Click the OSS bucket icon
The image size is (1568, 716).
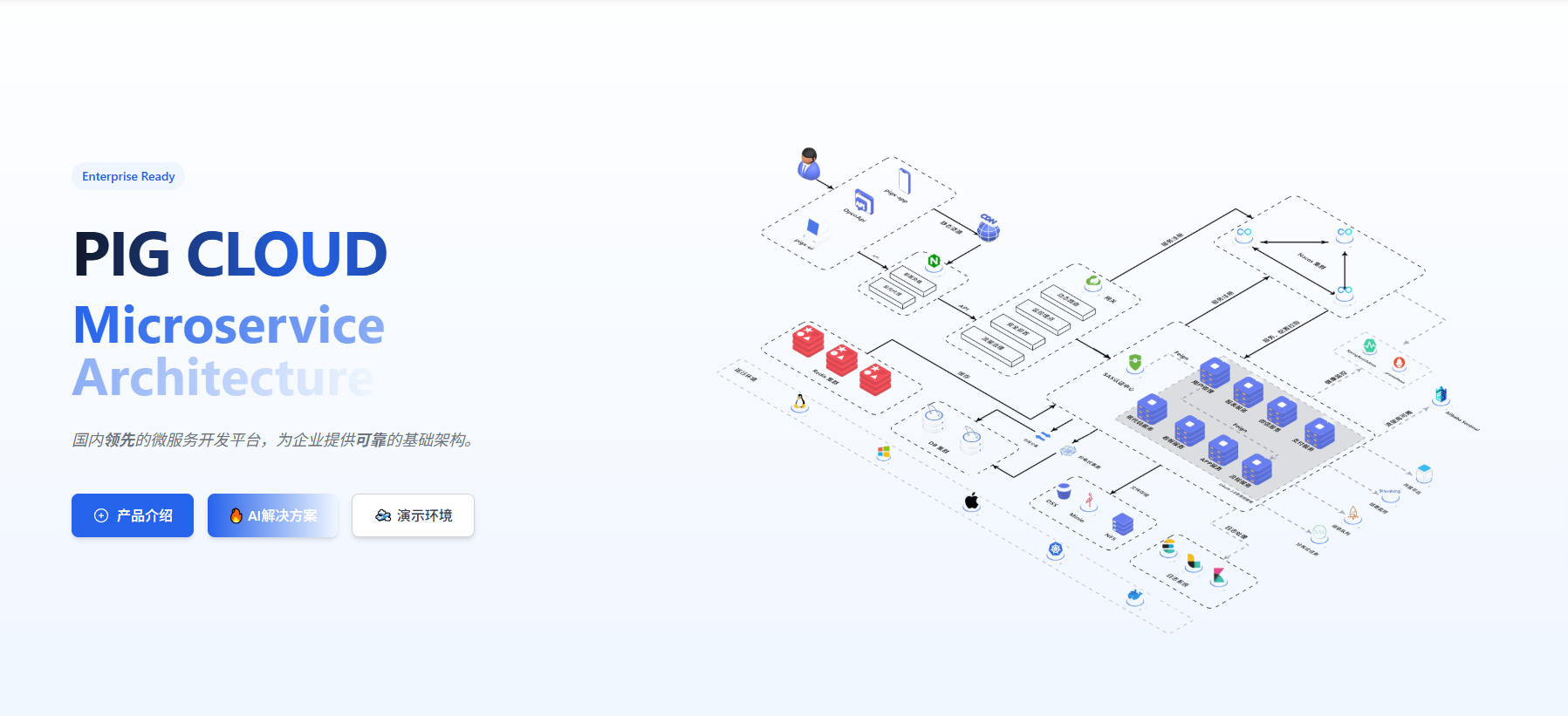[1064, 491]
